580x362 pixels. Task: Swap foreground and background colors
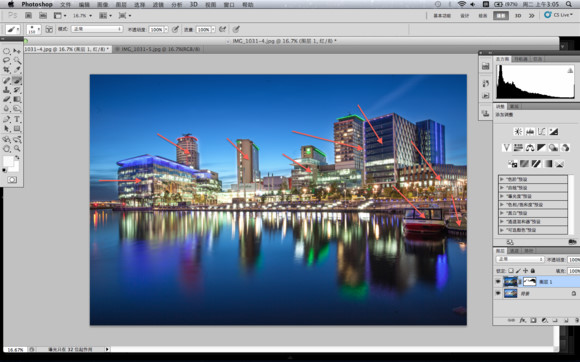tap(17, 158)
